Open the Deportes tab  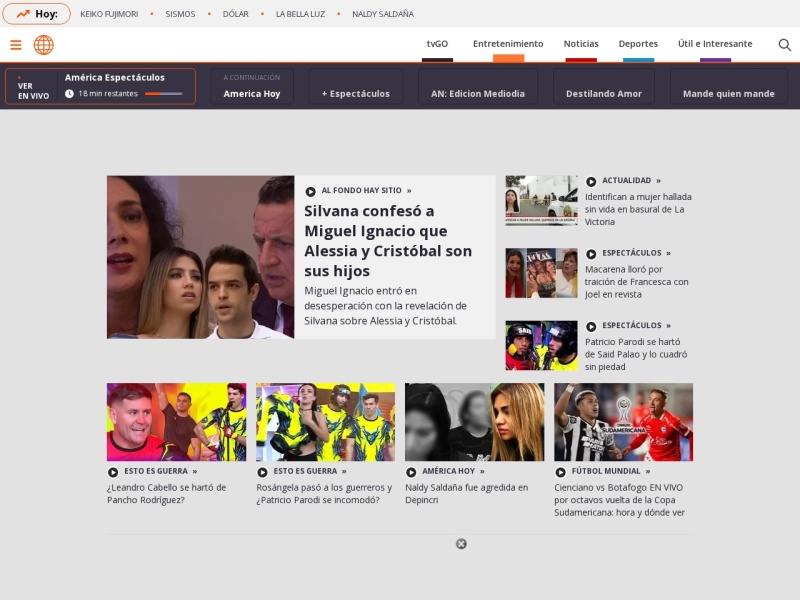pos(638,44)
